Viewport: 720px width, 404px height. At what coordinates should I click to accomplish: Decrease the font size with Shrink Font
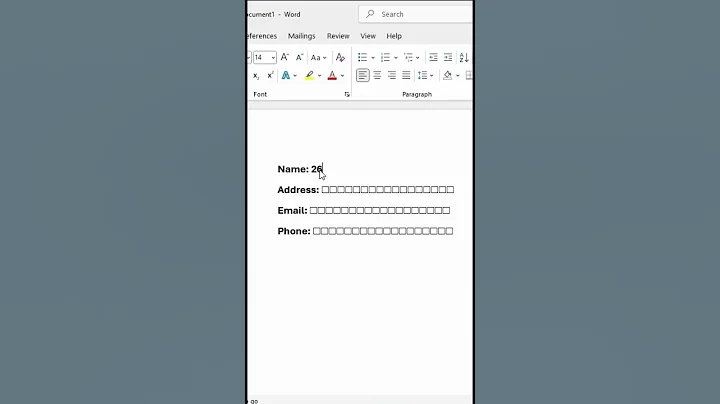(299, 57)
